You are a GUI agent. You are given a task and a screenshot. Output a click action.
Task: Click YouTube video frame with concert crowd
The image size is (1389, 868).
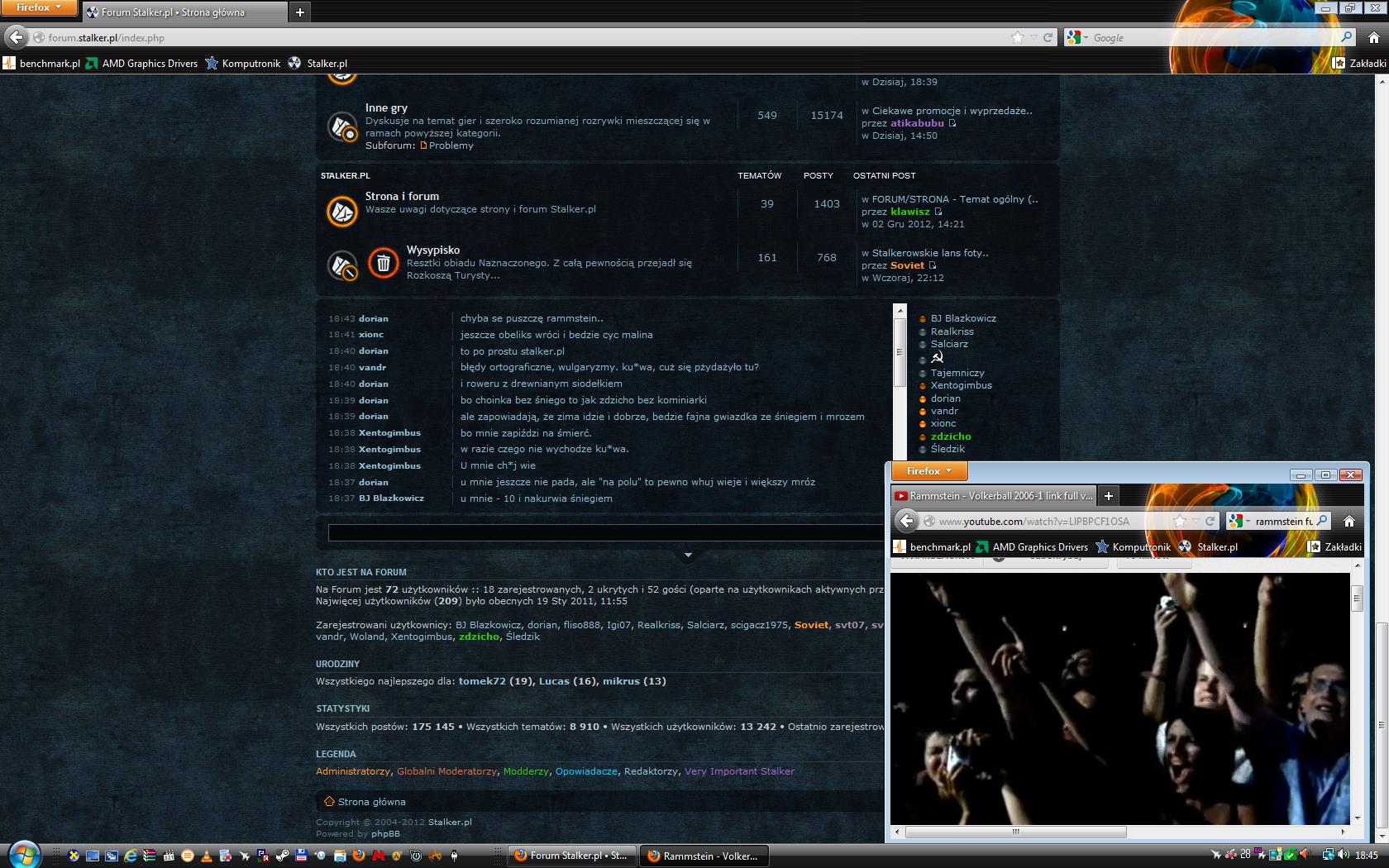pos(1120,699)
